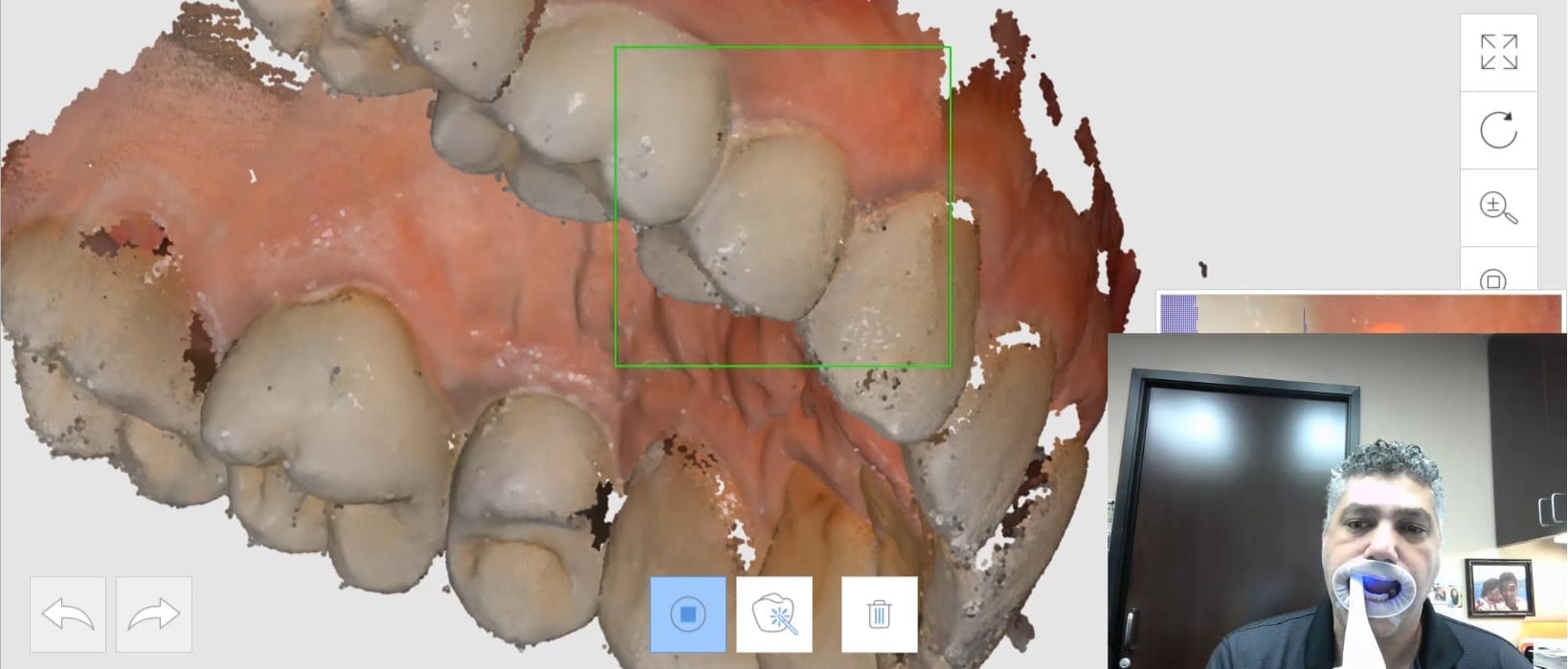Select the magic wand tooth selection tool
The height and width of the screenshot is (669, 1568).
click(774, 614)
